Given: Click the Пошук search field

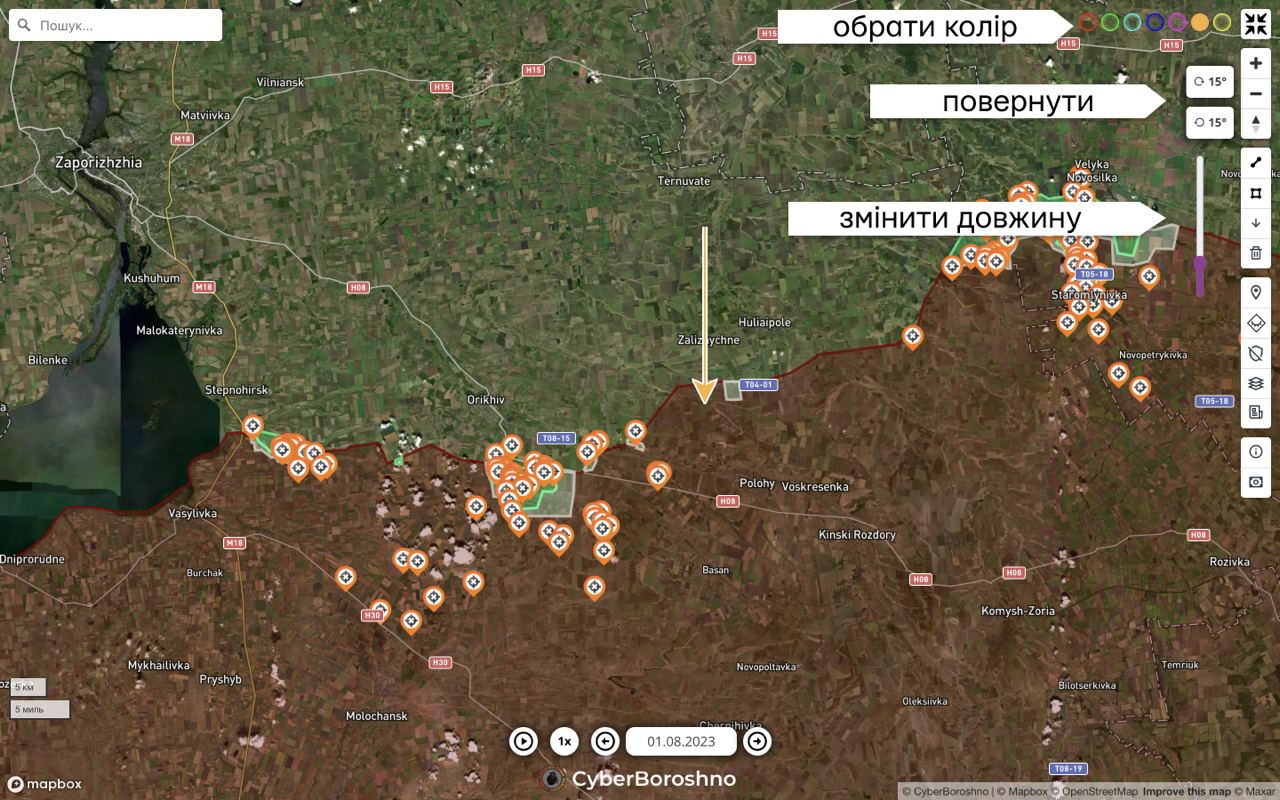Looking at the screenshot, I should pyautogui.click(x=116, y=25).
